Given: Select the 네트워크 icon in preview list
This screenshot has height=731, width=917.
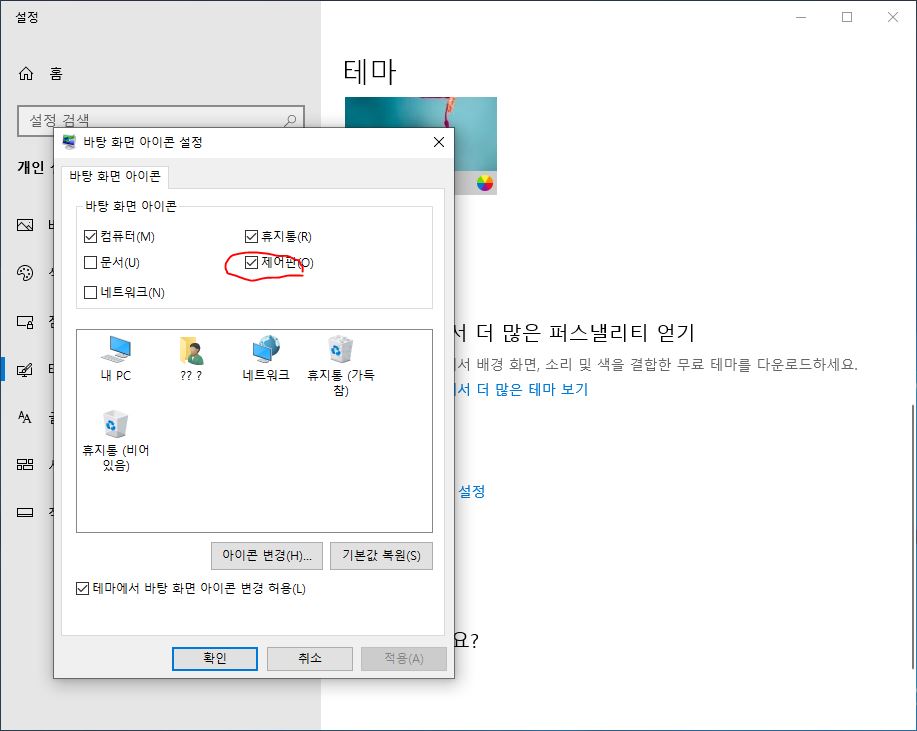Looking at the screenshot, I should click(266, 358).
